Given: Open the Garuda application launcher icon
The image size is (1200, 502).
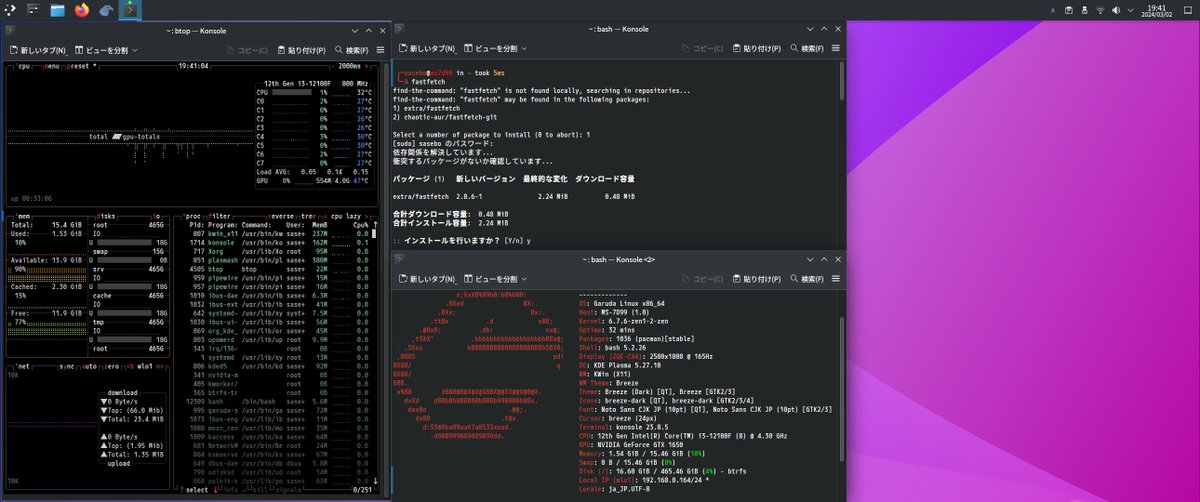Looking at the screenshot, I should click(x=10, y=10).
